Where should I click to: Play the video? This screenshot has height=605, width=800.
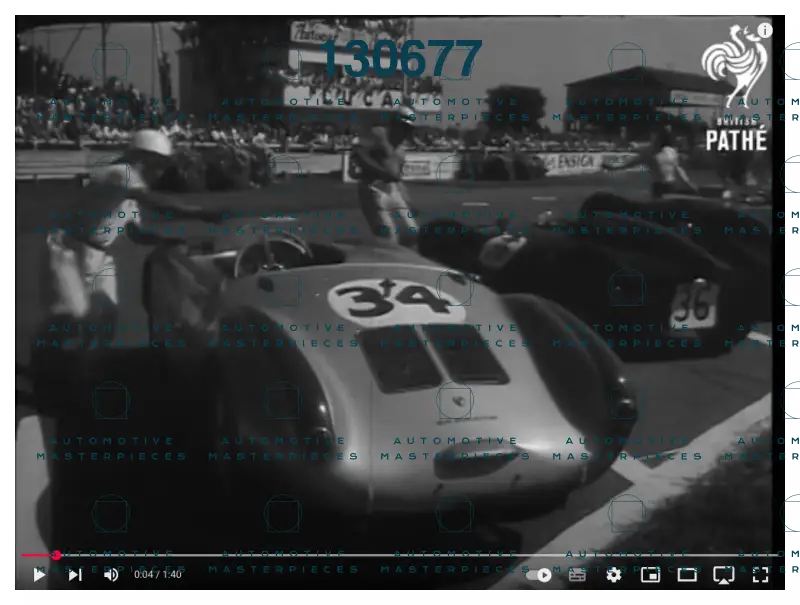(x=39, y=575)
